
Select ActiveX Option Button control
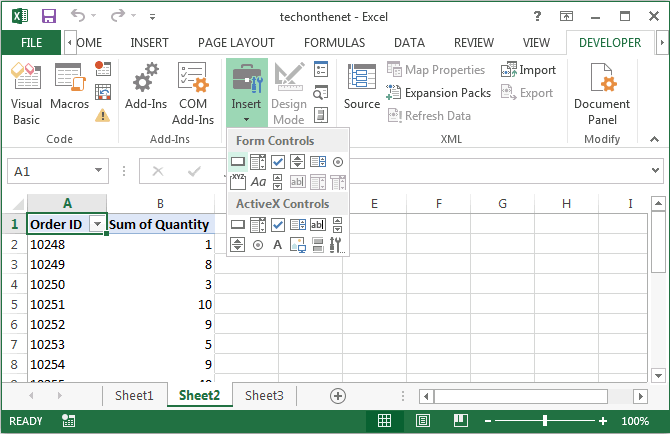258,245
